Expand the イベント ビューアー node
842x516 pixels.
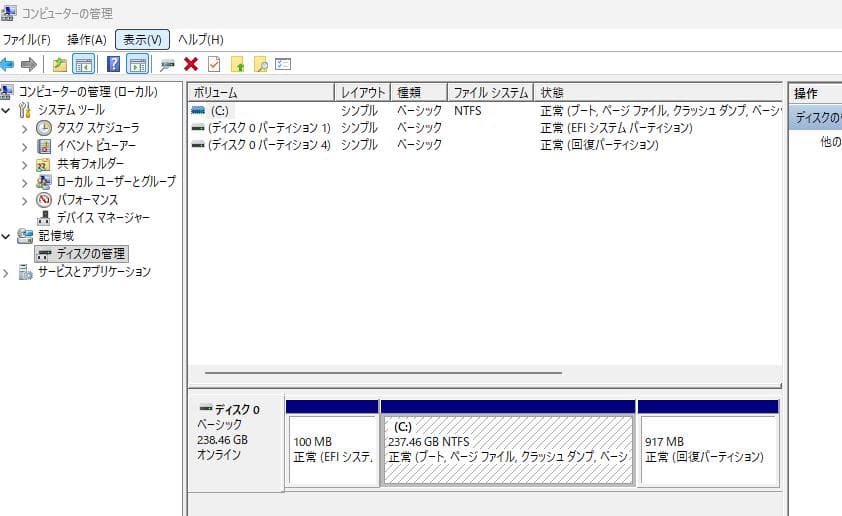point(24,147)
